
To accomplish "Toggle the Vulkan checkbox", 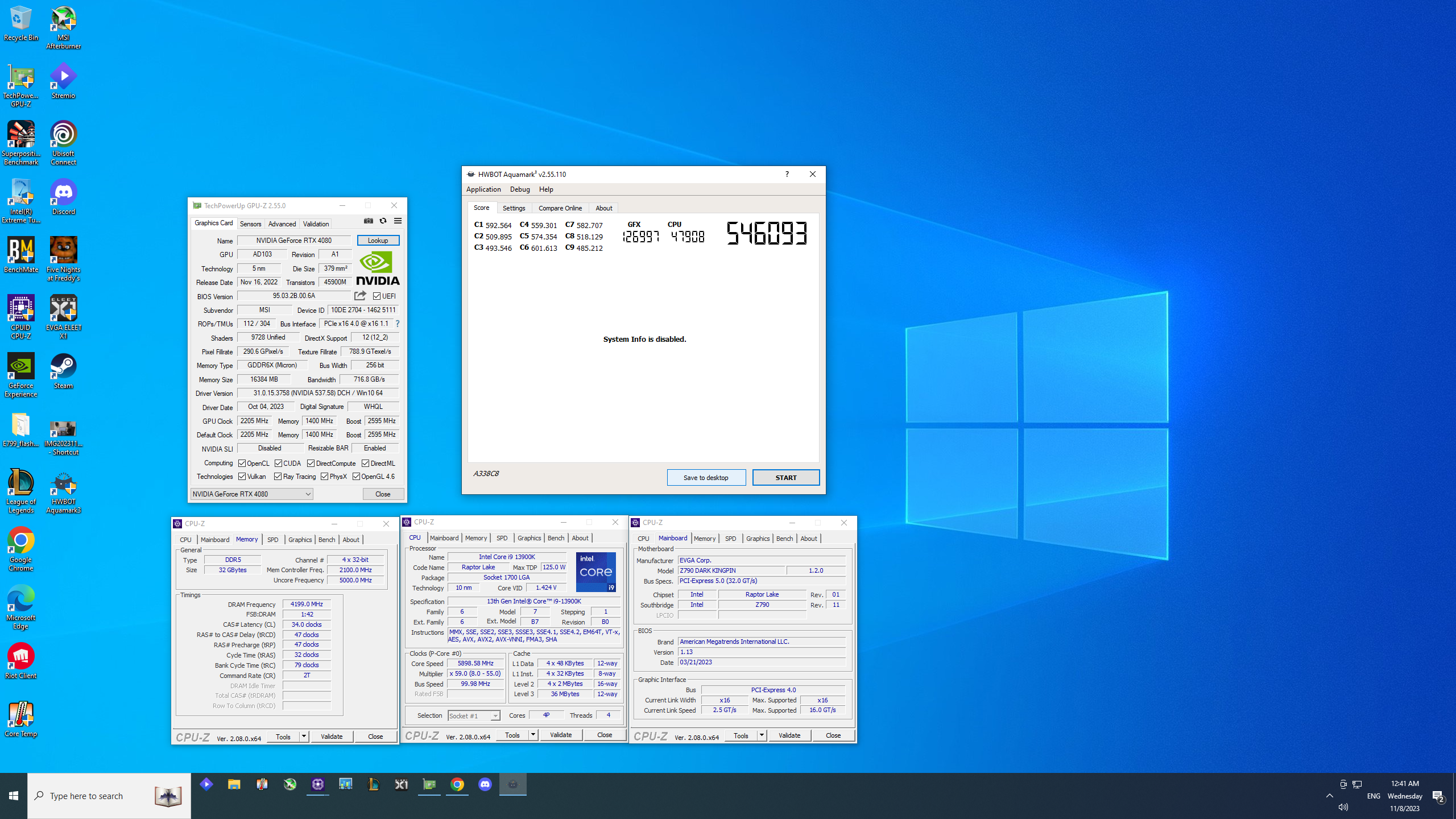I will point(242,476).
